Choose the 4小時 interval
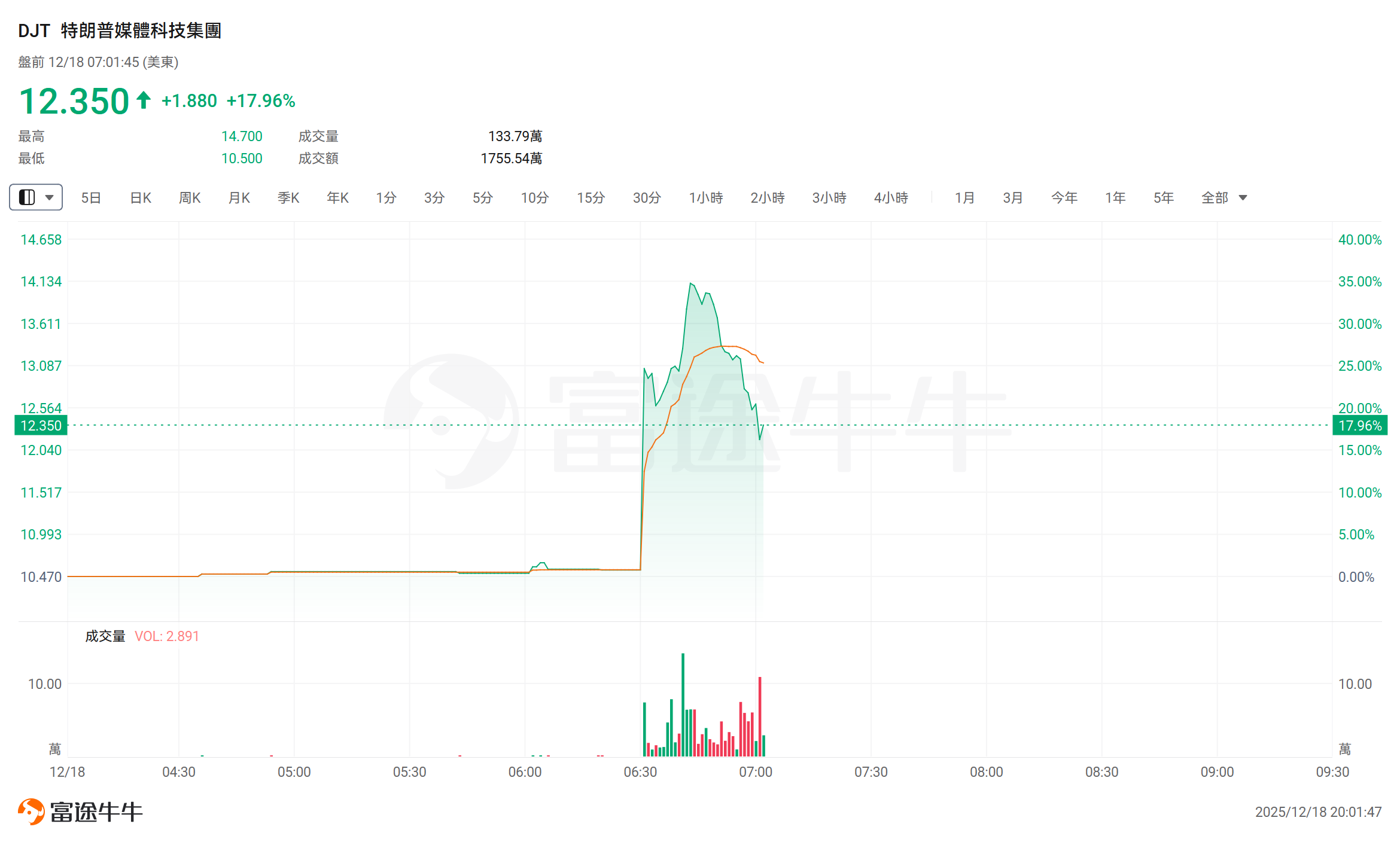1400x842 pixels. [x=891, y=198]
